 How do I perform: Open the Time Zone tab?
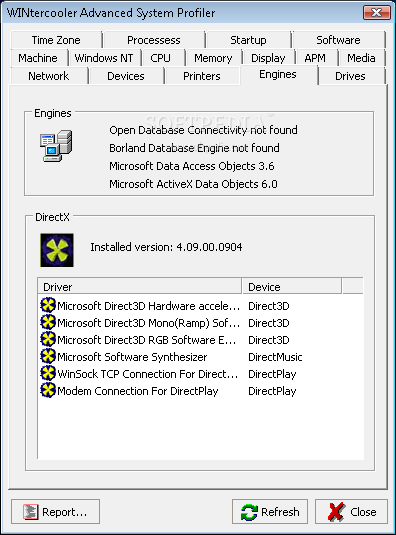(56, 40)
